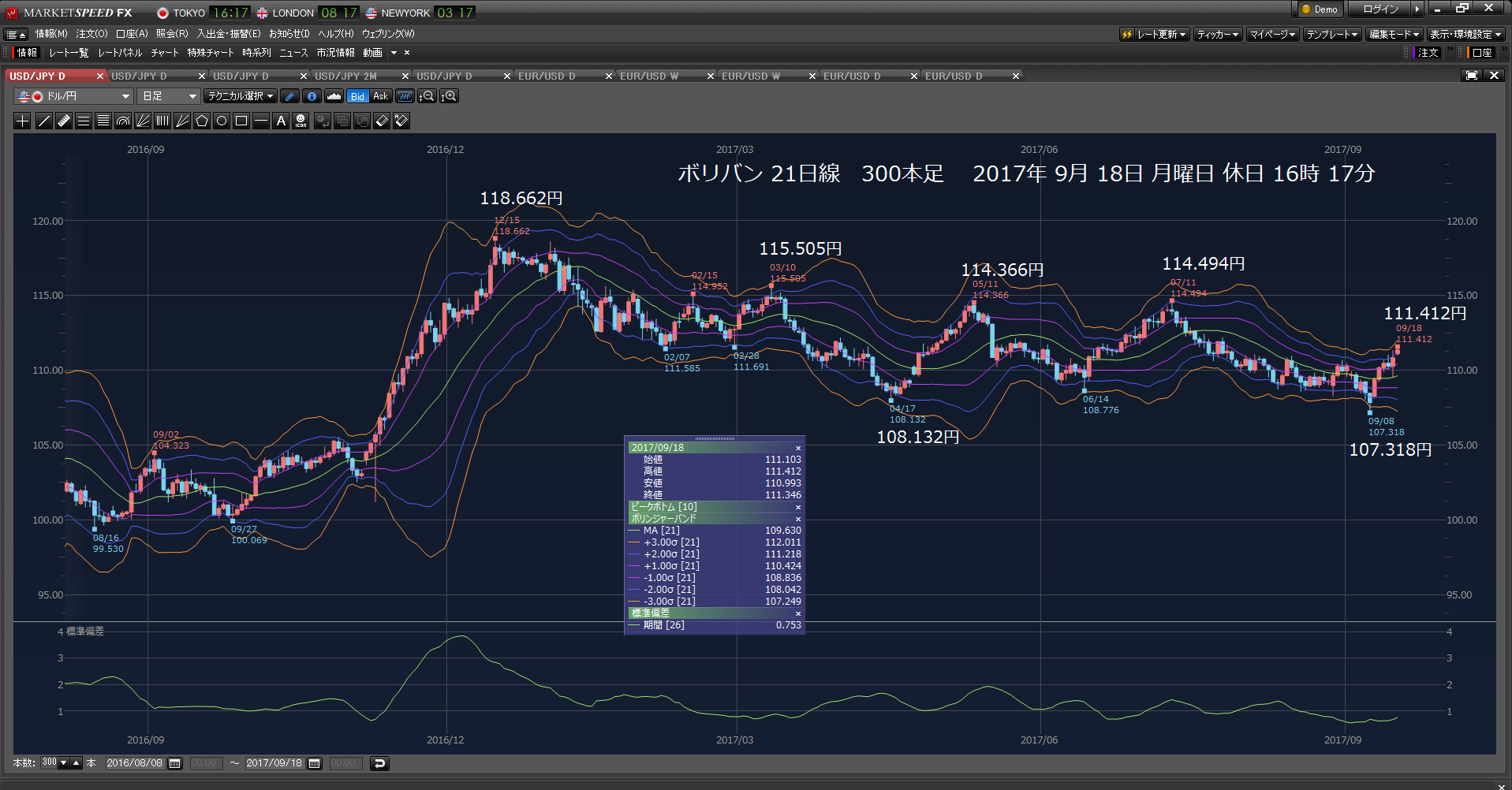Close the 標準偏差 indicator row in legend
Viewport: 1512px width, 790px height.
coord(797,613)
